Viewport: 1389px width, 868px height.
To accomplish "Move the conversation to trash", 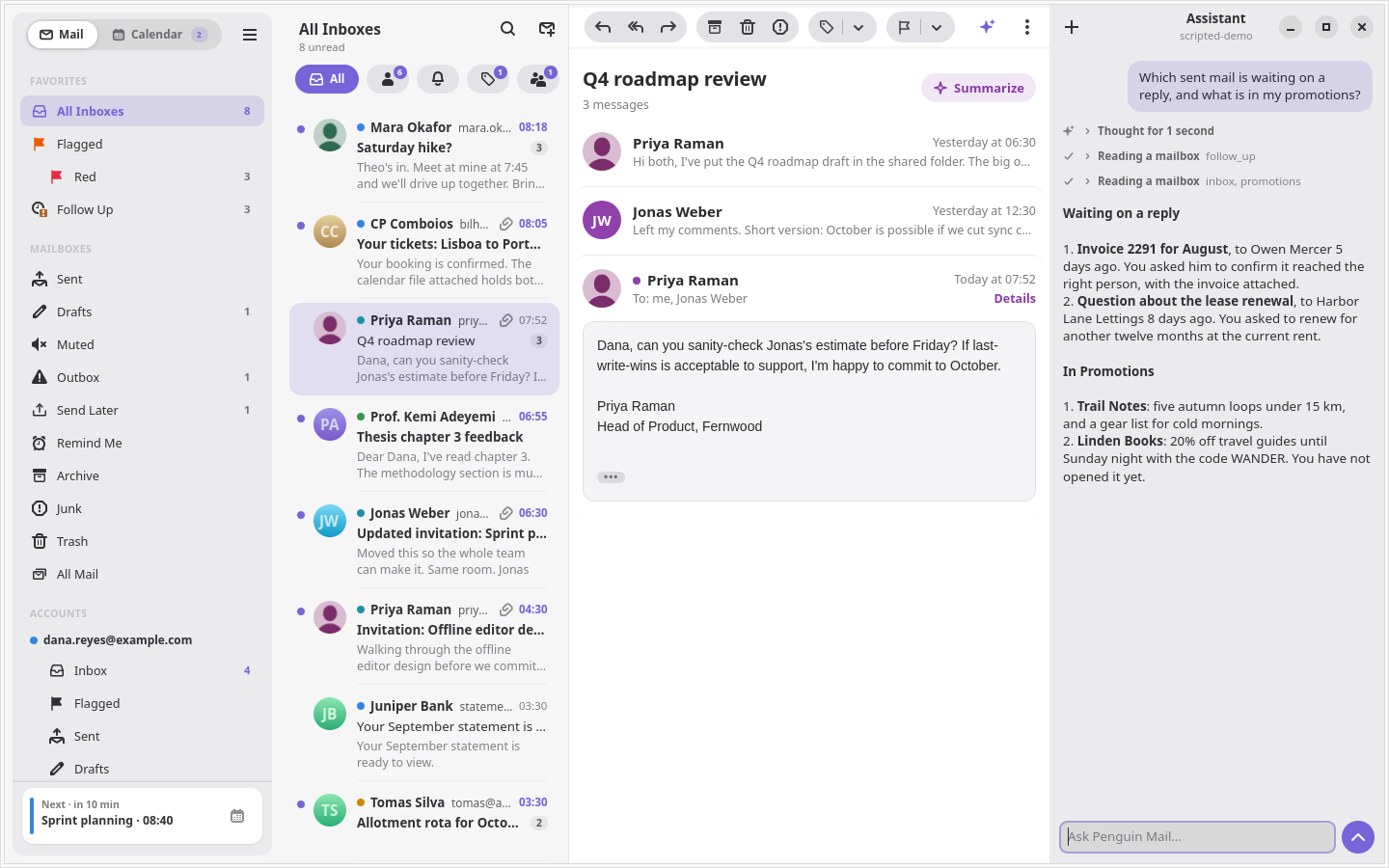I will [748, 27].
